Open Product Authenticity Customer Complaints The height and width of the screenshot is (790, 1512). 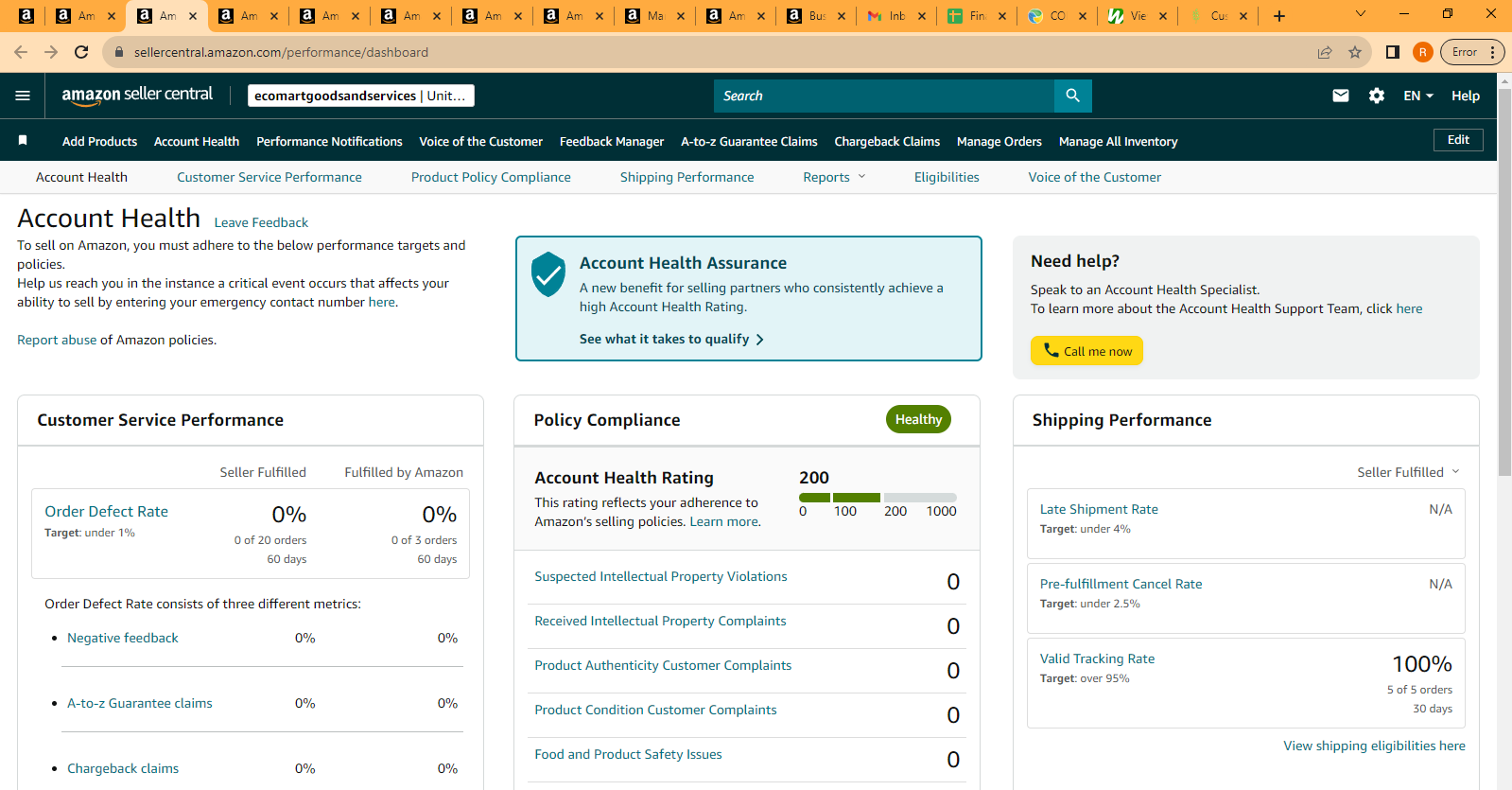(x=663, y=665)
